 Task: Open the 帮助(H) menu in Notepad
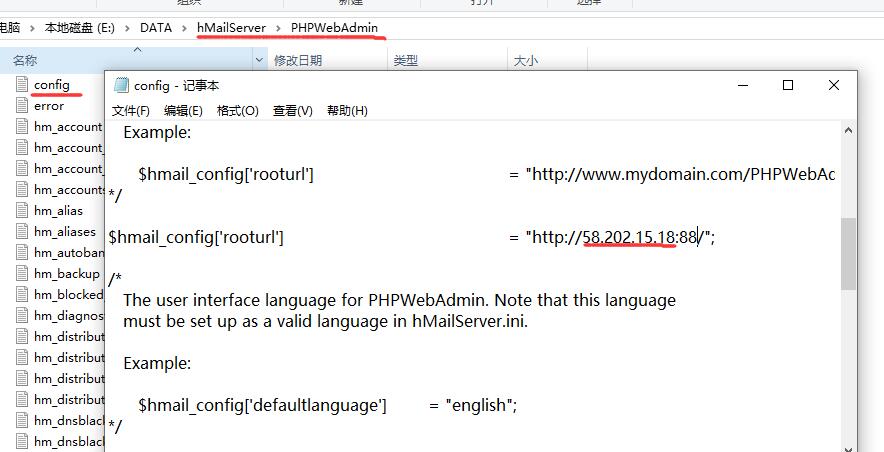coord(347,110)
